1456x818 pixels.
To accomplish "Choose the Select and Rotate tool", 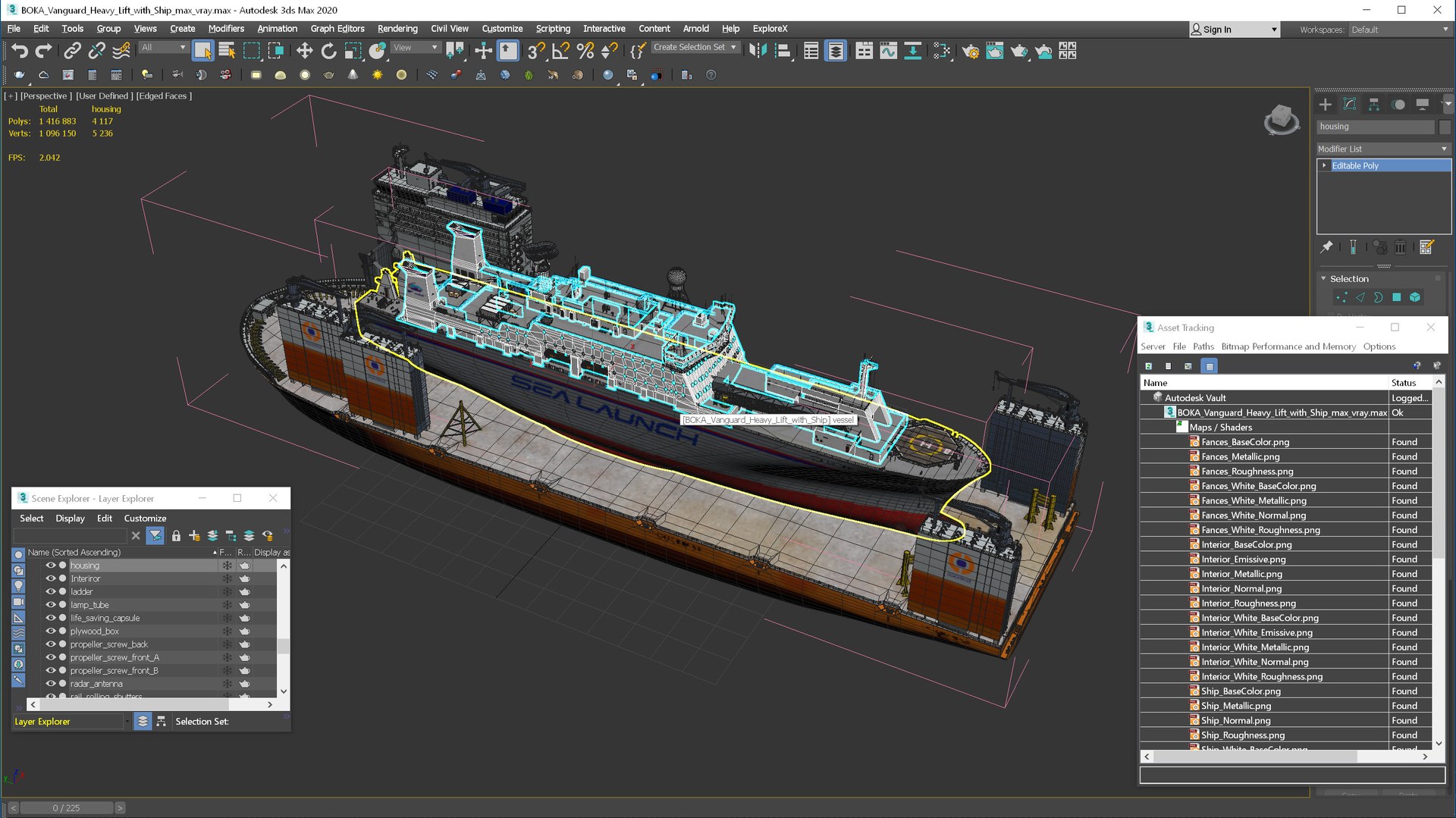I will 328,51.
